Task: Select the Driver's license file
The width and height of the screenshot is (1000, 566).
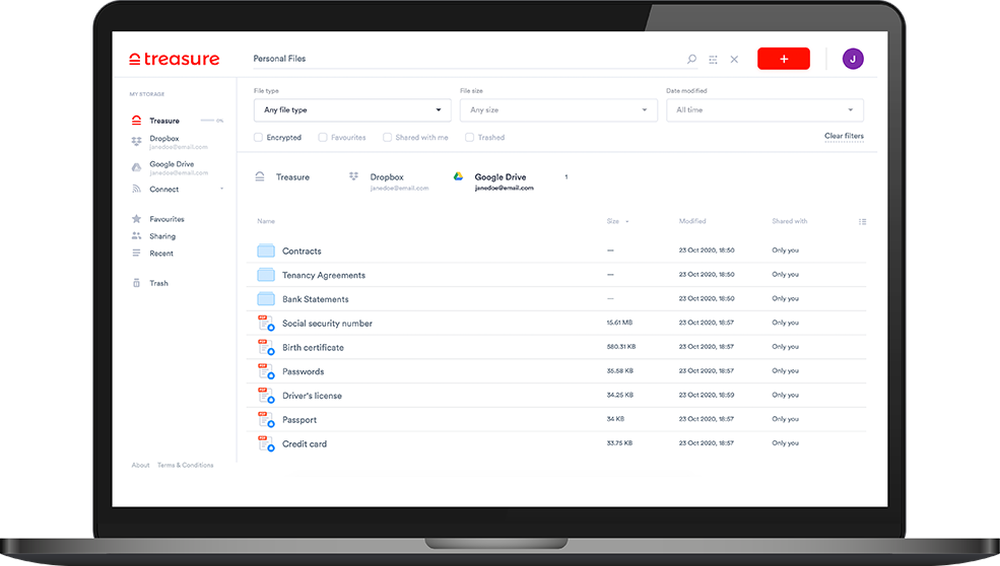Action: tap(556, 396)
